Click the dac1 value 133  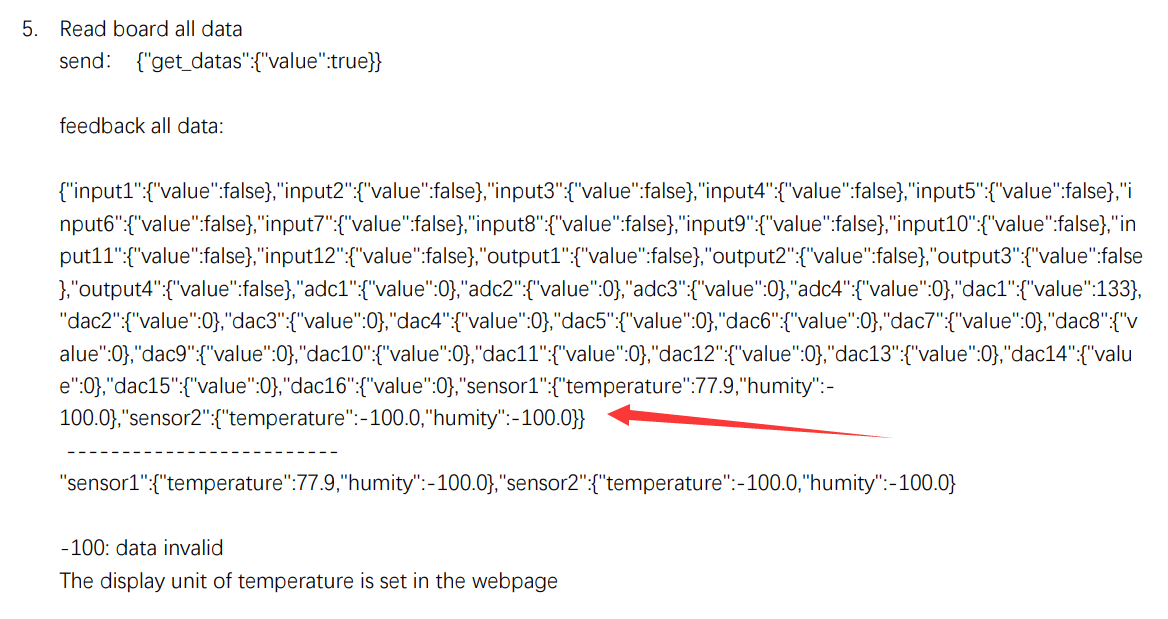(1120, 288)
